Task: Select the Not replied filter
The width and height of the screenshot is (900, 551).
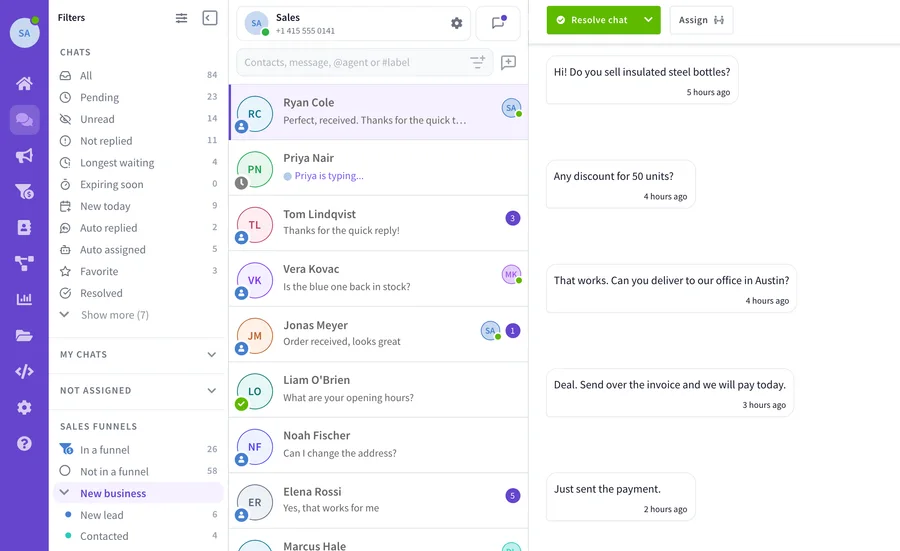Action: pyautogui.click(x=138, y=141)
